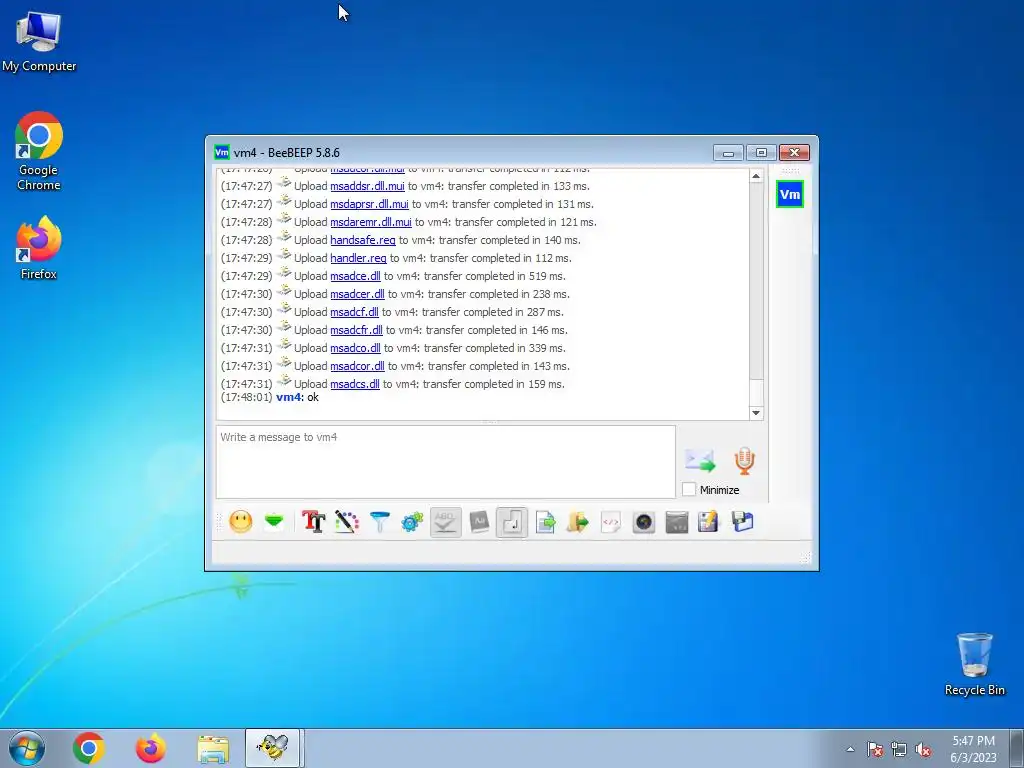Click the chat scrollbar down arrow

[x=756, y=413]
